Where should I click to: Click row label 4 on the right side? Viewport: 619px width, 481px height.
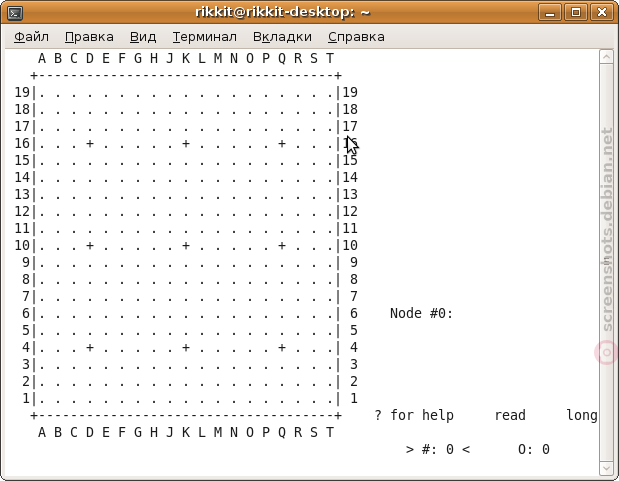point(354,348)
